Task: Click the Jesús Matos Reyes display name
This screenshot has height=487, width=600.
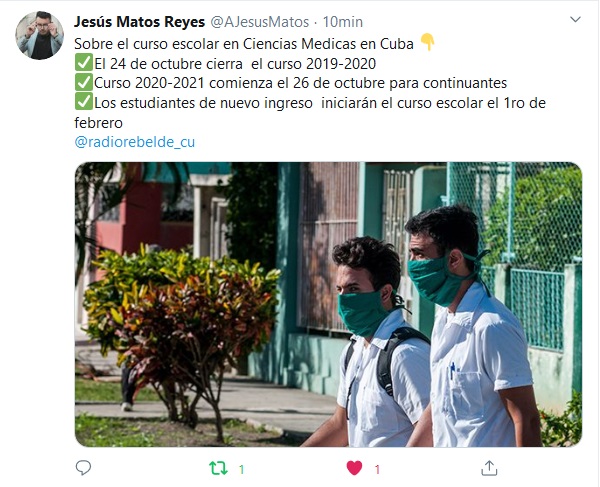Action: click(x=139, y=22)
